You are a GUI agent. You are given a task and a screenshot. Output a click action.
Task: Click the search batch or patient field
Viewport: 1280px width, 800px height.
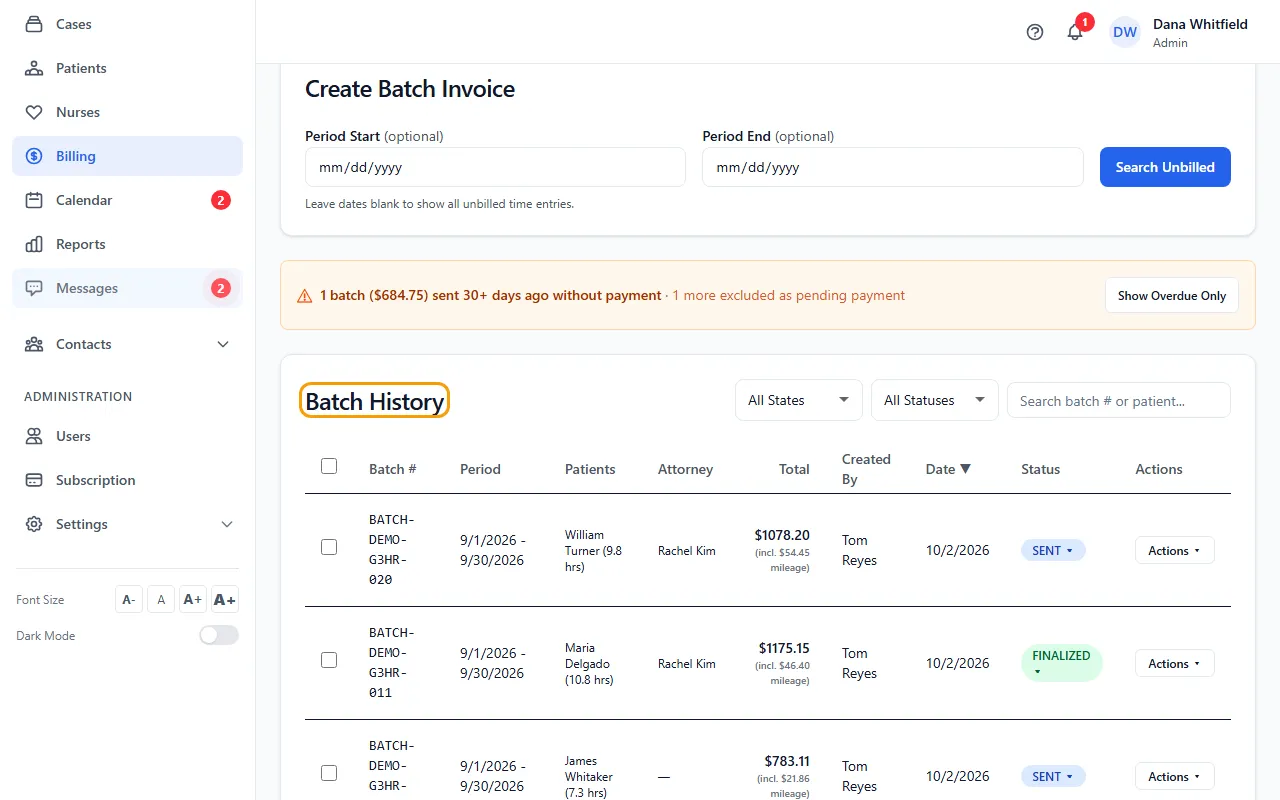pyautogui.click(x=1119, y=400)
